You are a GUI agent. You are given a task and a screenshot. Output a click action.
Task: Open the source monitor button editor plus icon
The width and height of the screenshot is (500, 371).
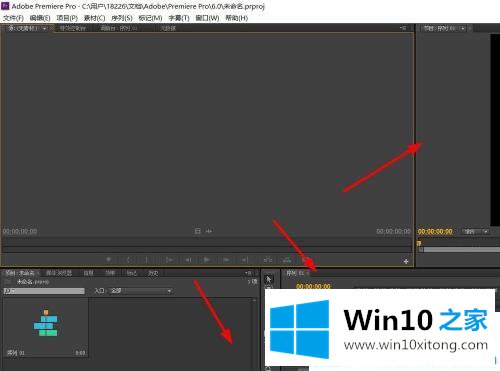[x=406, y=261]
